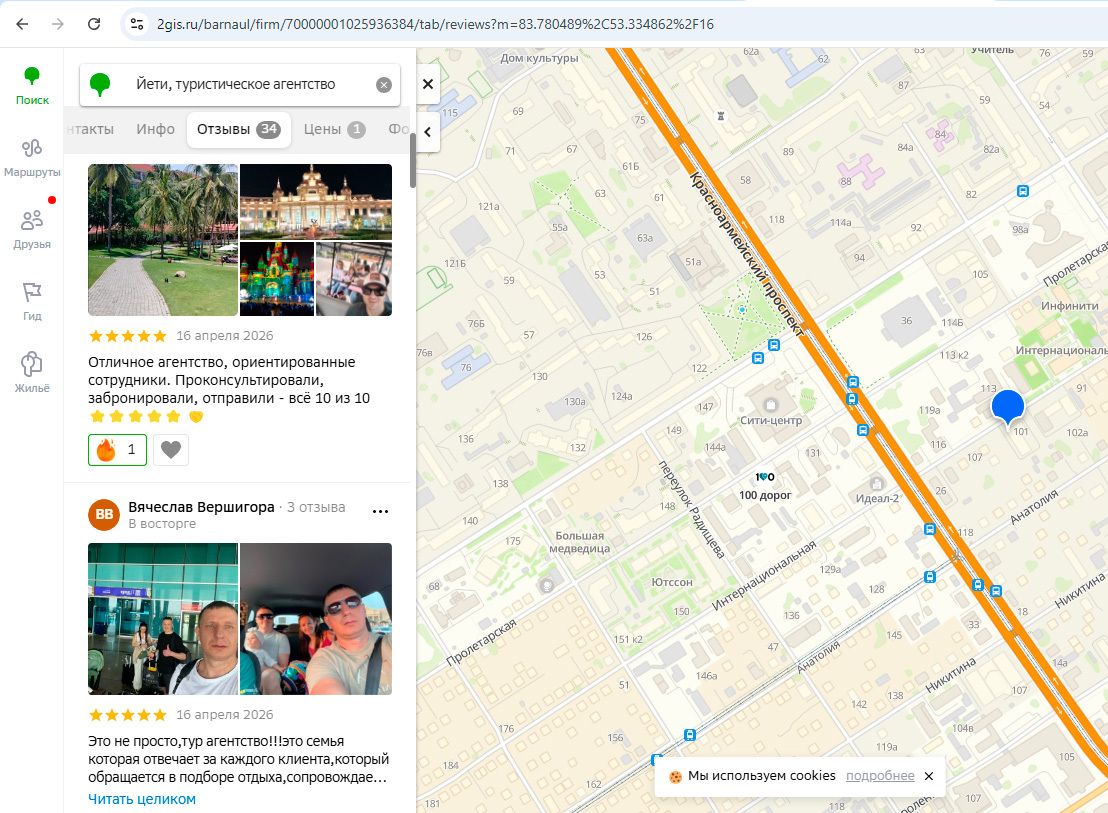Expand full review via Читать целиком
This screenshot has height=813, width=1108.
click(142, 799)
